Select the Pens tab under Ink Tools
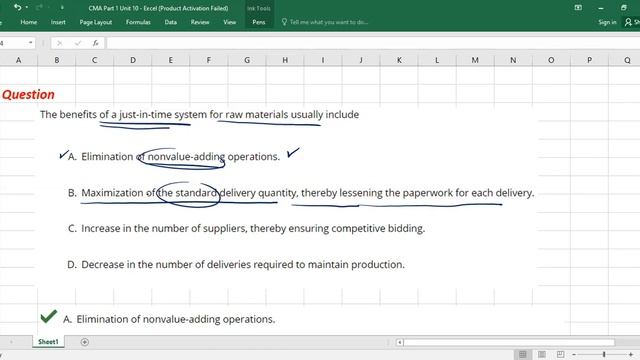Image resolution: width=640 pixels, height=360 pixels. click(x=259, y=22)
